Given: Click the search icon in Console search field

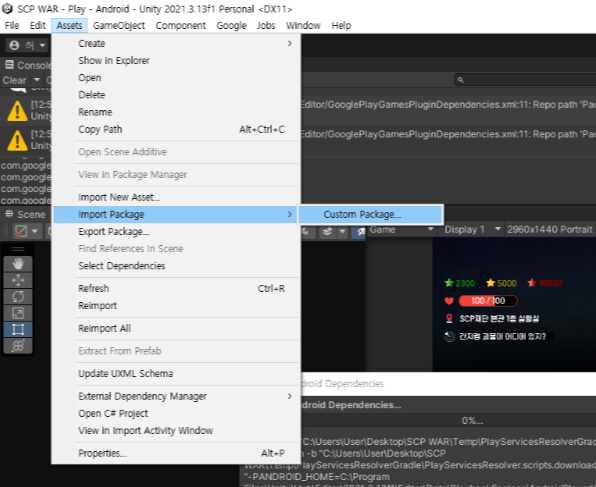Looking at the screenshot, I should coord(460,80).
